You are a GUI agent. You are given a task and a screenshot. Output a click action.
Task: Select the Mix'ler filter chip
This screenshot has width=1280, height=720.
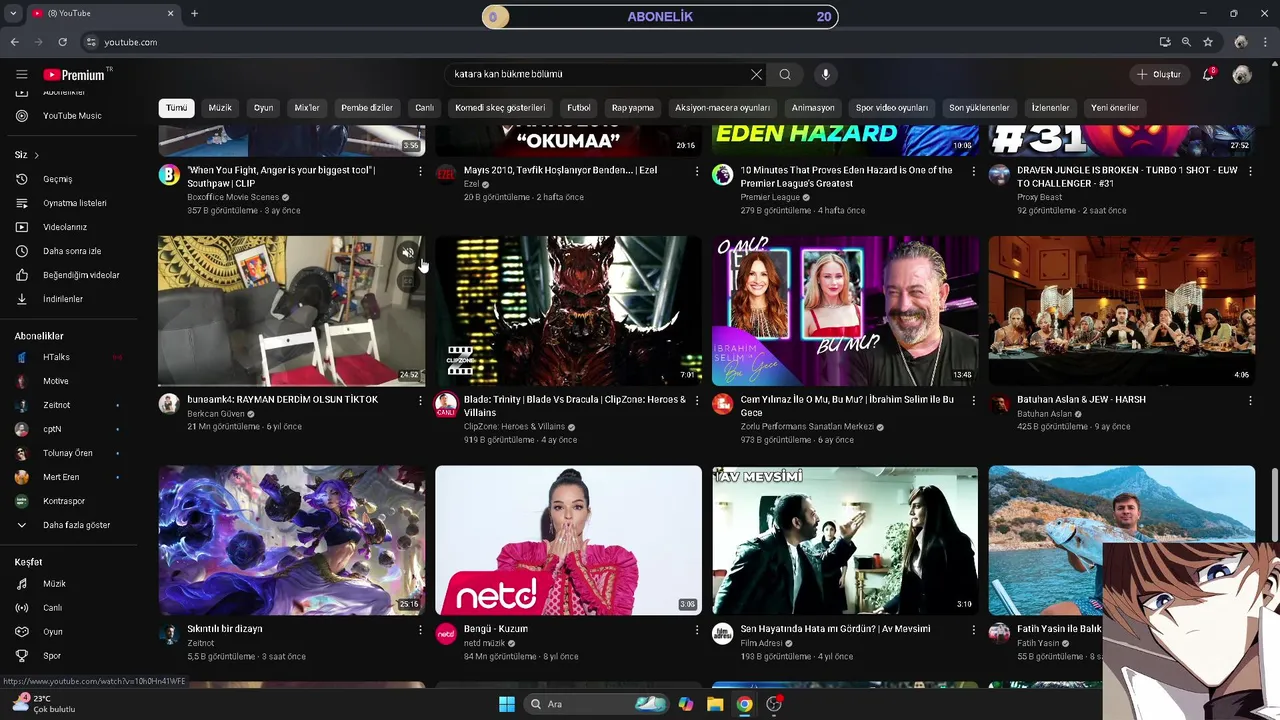tap(307, 108)
